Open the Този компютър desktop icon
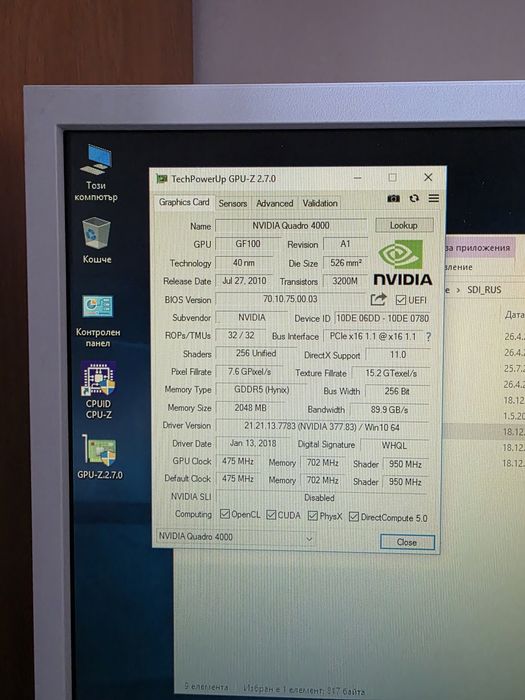 click(96, 172)
